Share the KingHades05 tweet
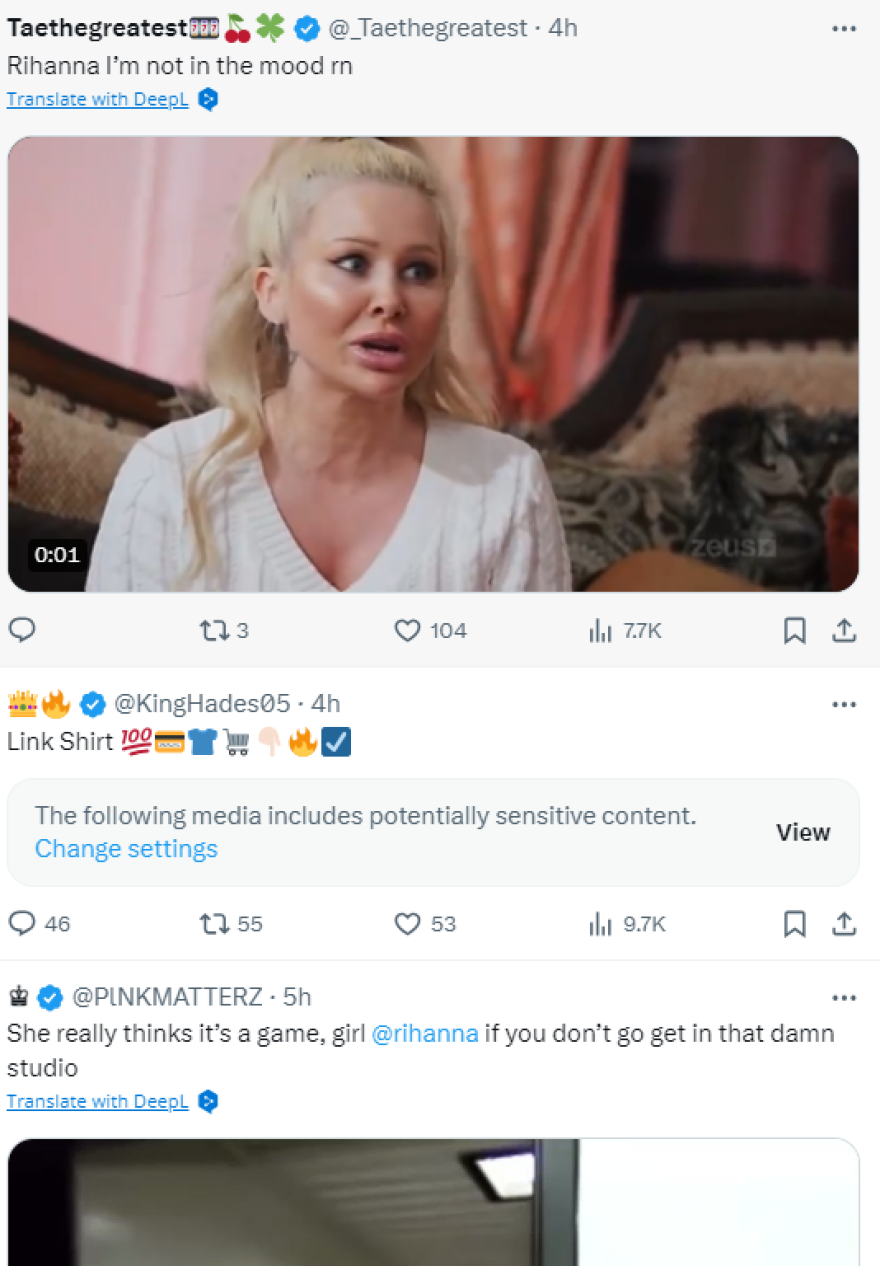 click(x=844, y=923)
